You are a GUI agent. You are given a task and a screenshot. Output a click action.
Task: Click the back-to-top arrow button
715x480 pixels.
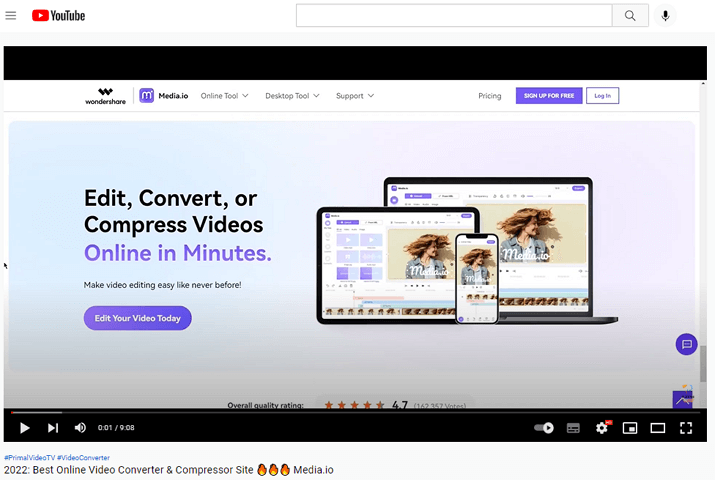(x=683, y=400)
